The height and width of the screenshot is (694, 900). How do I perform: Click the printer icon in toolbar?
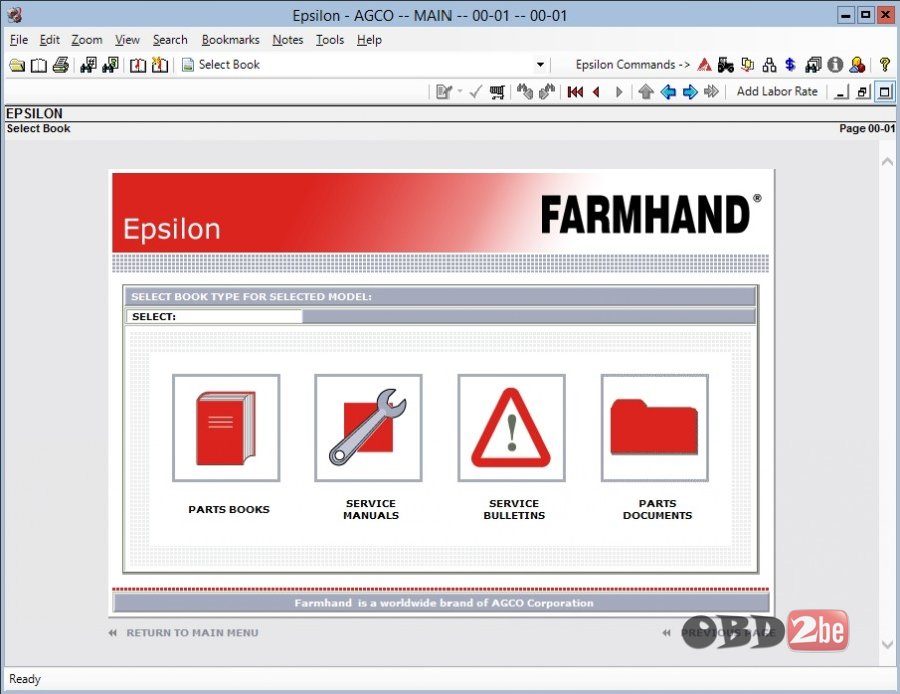(60, 65)
